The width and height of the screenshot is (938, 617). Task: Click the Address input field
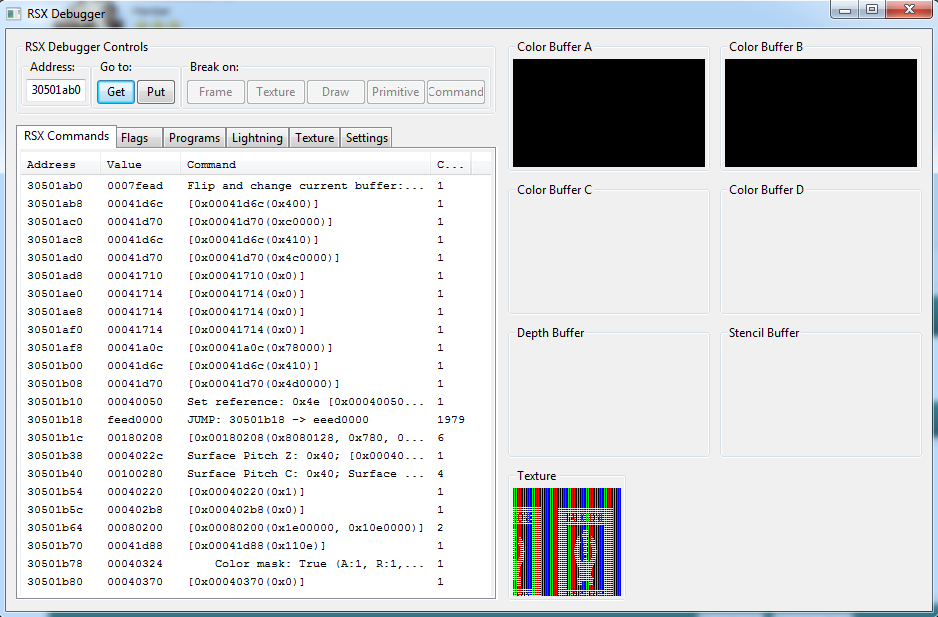point(56,90)
